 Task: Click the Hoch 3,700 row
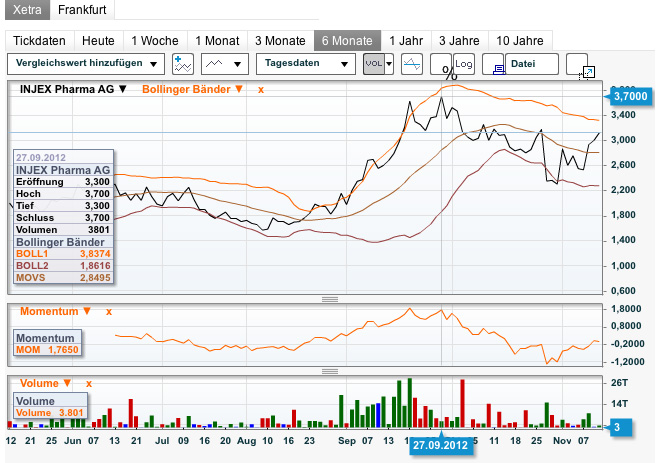[x=63, y=194]
